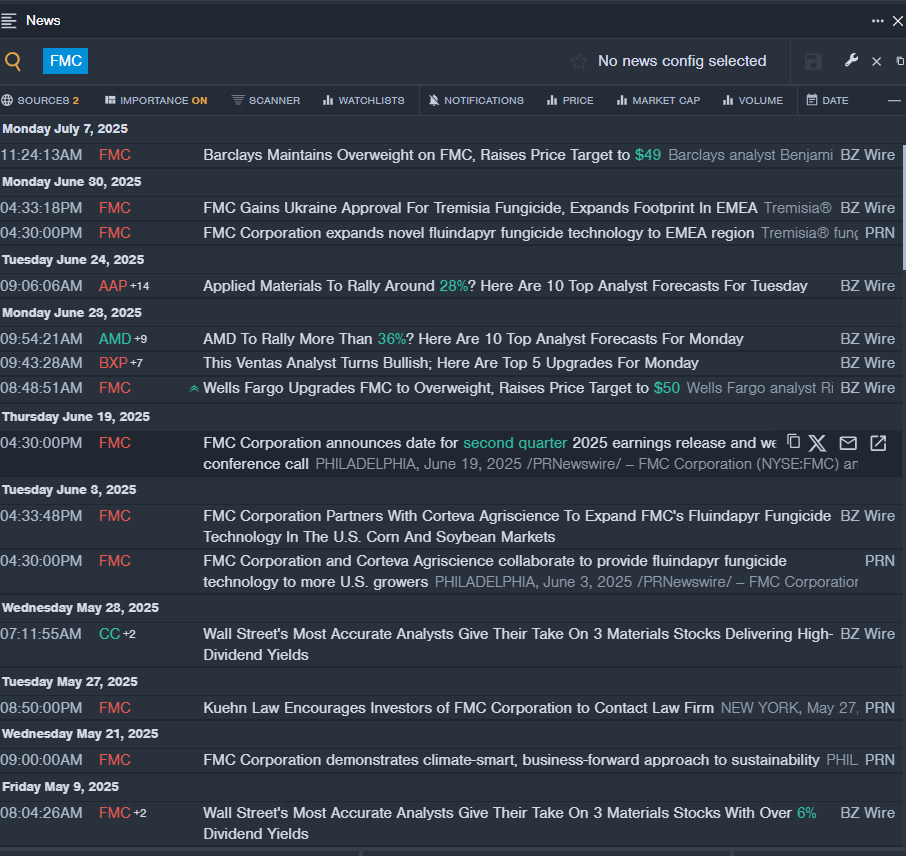Expand the +9 tickers badge beside AMD

coord(141,339)
